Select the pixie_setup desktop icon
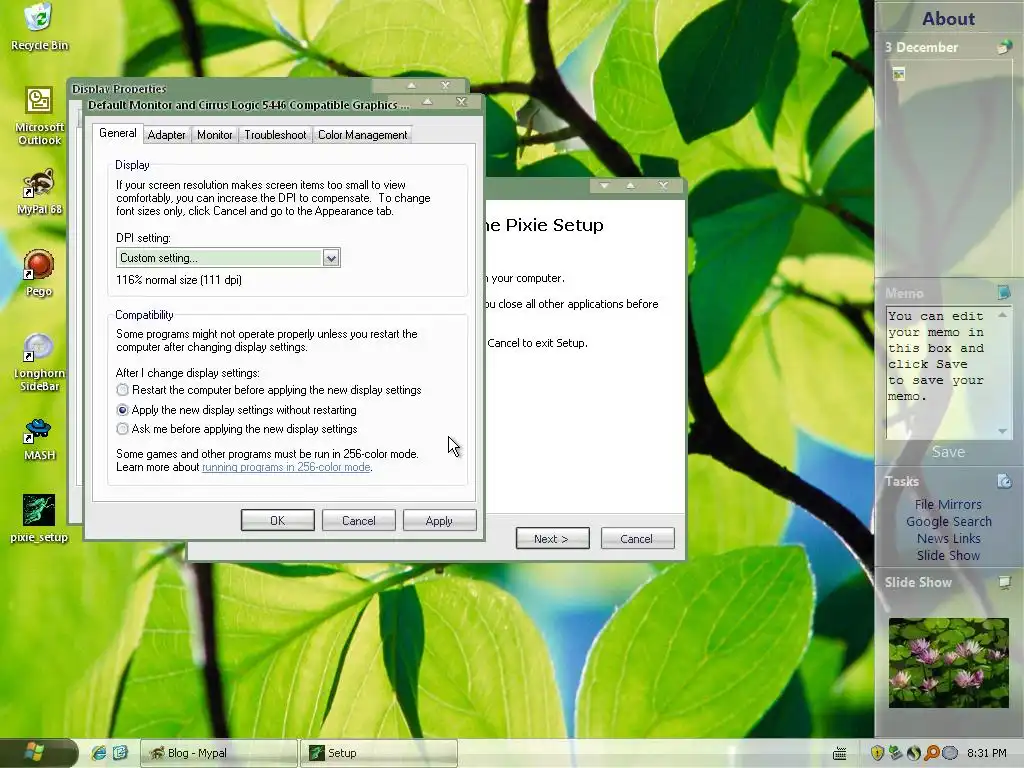The height and width of the screenshot is (768, 1024). pyautogui.click(x=39, y=519)
